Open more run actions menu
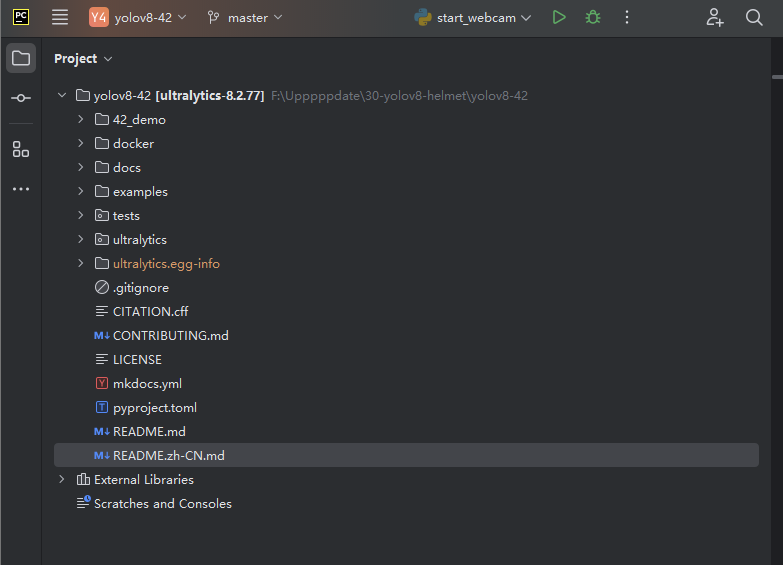Image resolution: width=783 pixels, height=565 pixels. [627, 17]
